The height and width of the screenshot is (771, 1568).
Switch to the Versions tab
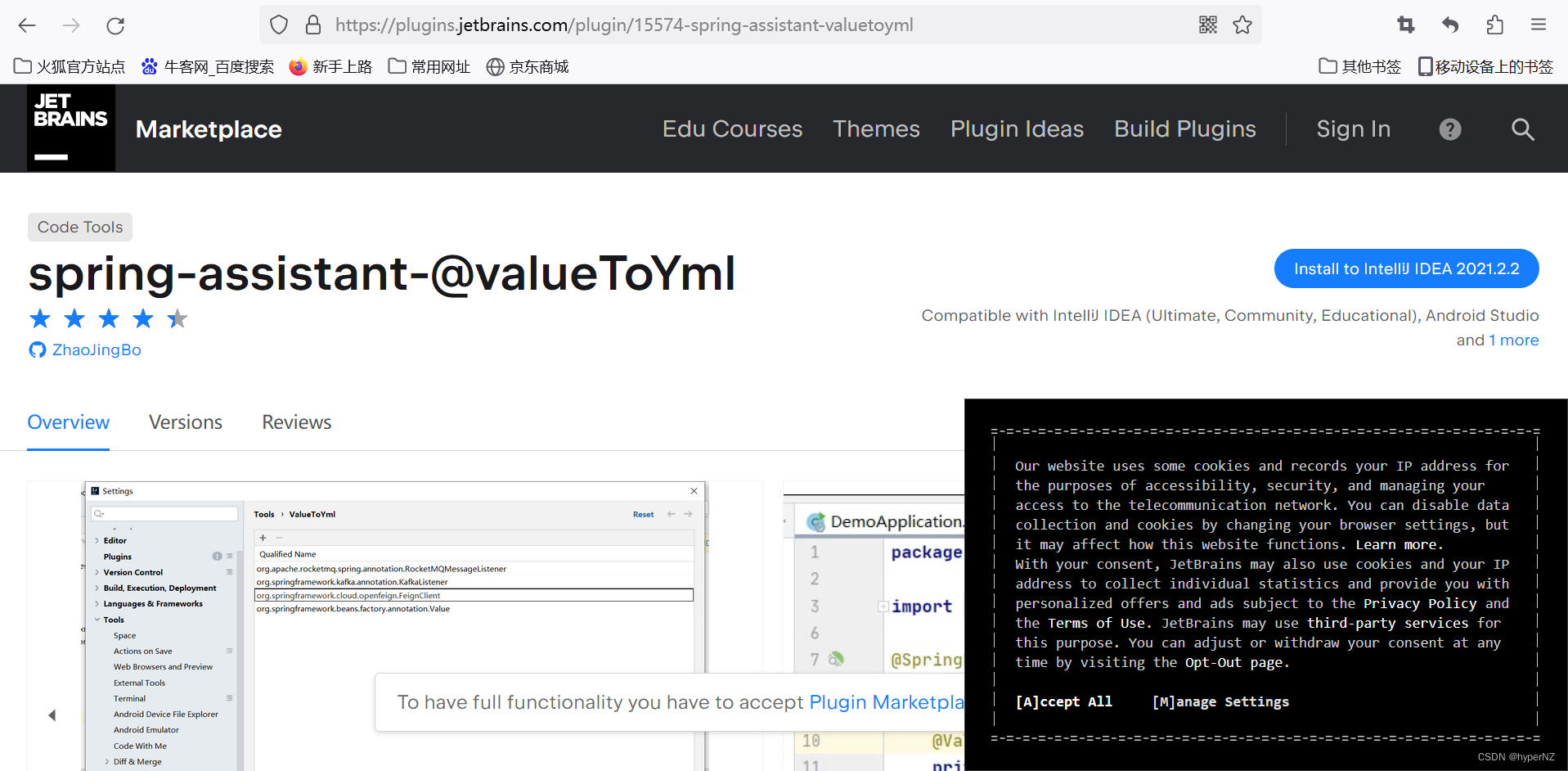coord(186,422)
